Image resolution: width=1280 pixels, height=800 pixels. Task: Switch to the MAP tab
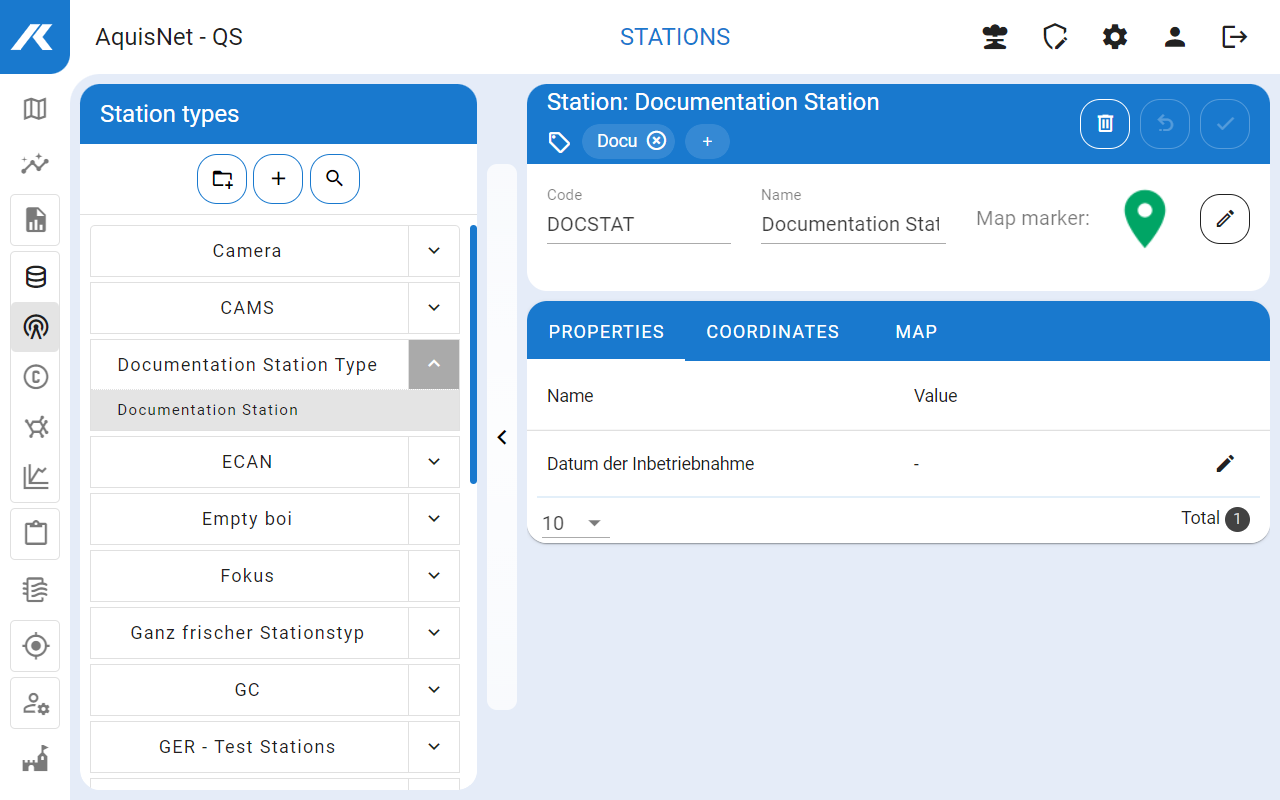[916, 332]
